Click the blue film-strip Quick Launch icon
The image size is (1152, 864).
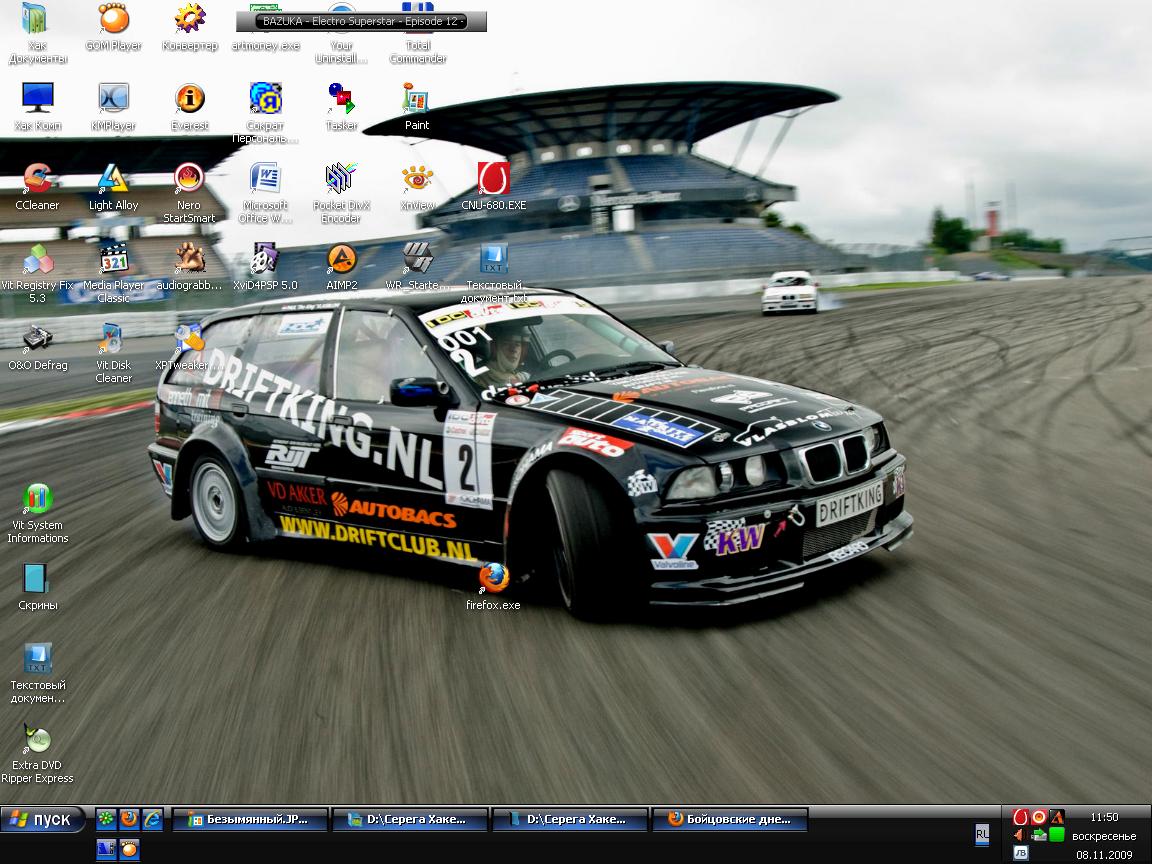coord(107,849)
